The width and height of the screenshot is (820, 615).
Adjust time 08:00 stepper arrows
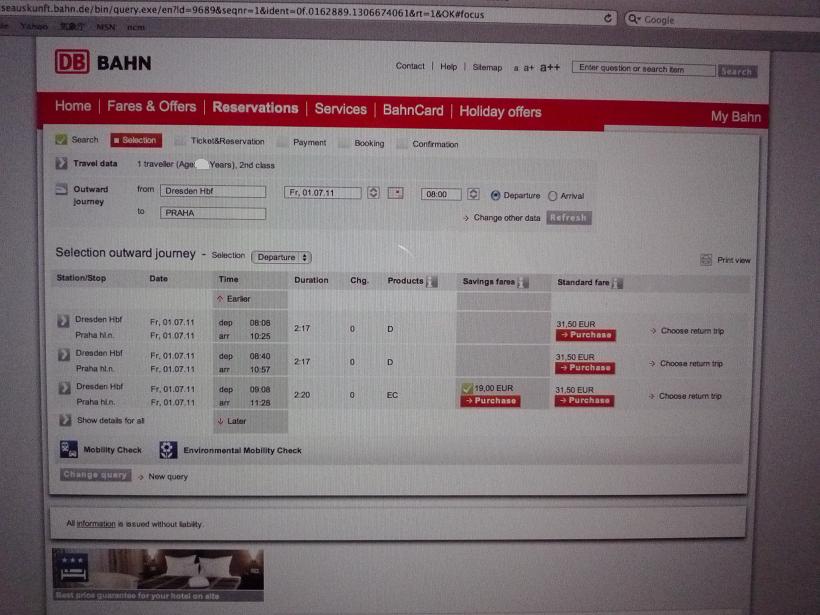coord(473,194)
